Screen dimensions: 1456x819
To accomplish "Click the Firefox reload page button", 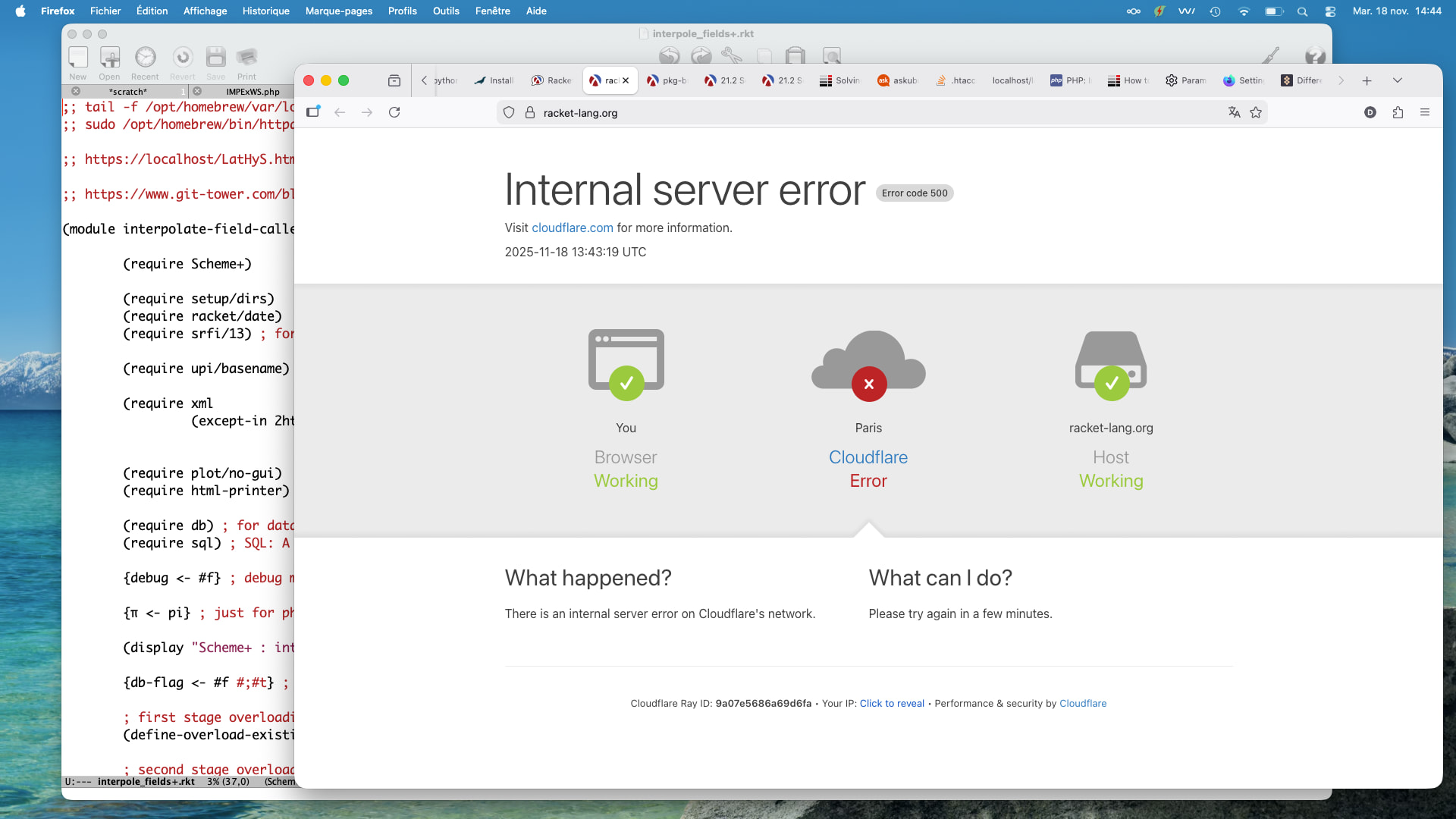I will point(394,112).
